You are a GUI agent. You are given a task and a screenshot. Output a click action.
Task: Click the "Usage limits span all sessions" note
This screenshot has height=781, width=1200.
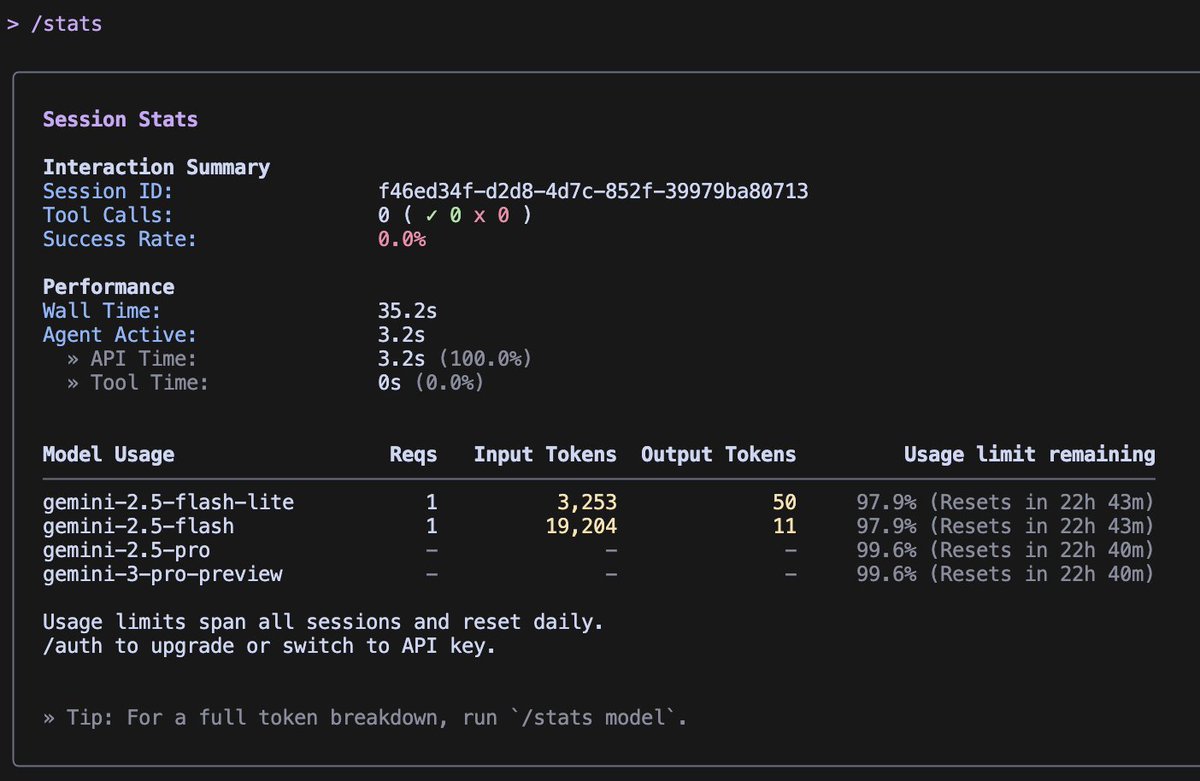[323, 623]
